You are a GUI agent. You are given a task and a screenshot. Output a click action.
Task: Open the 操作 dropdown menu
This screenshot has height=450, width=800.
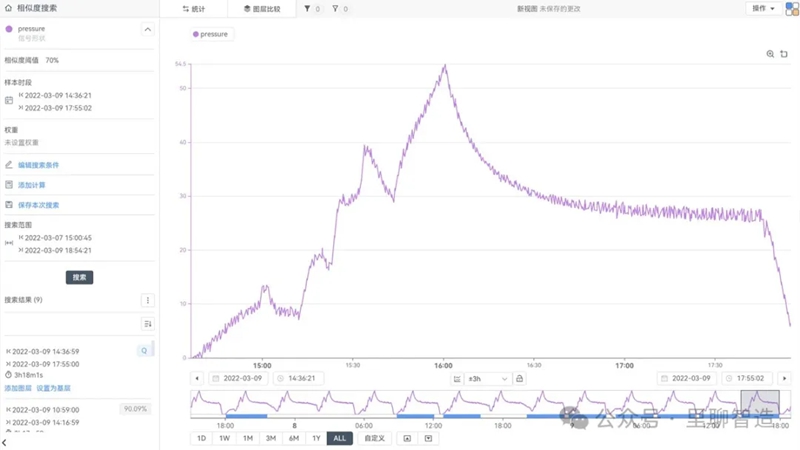(764, 8)
